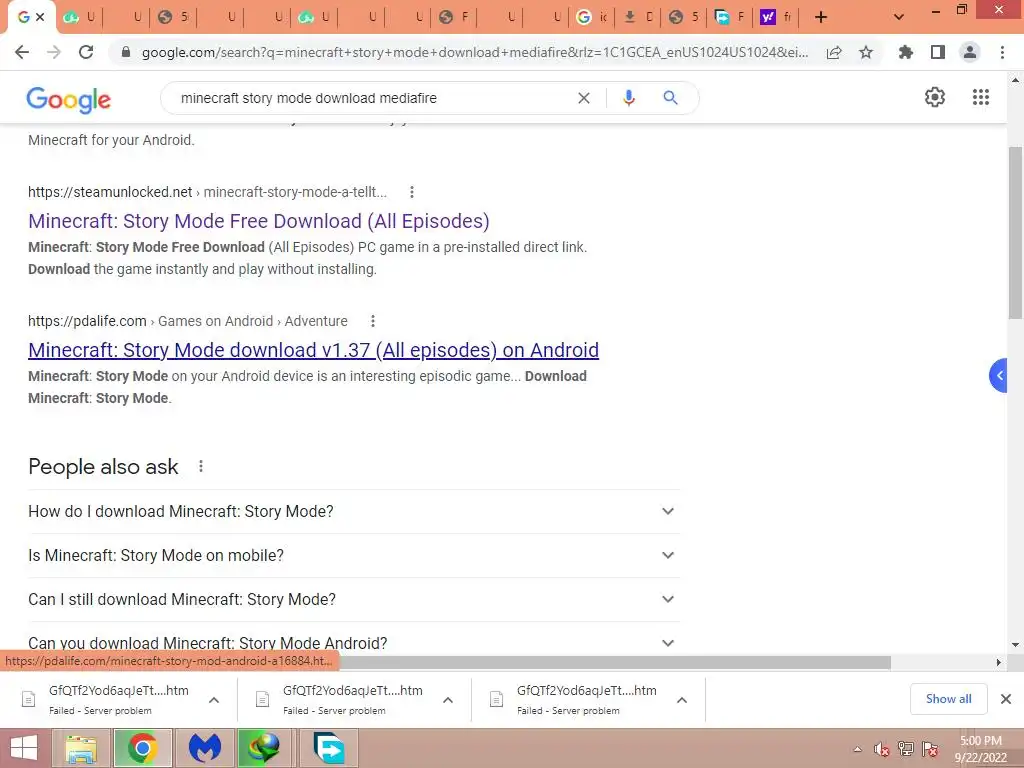Image resolution: width=1024 pixels, height=768 pixels.
Task: Open the network tray icon
Action: pos(906,749)
